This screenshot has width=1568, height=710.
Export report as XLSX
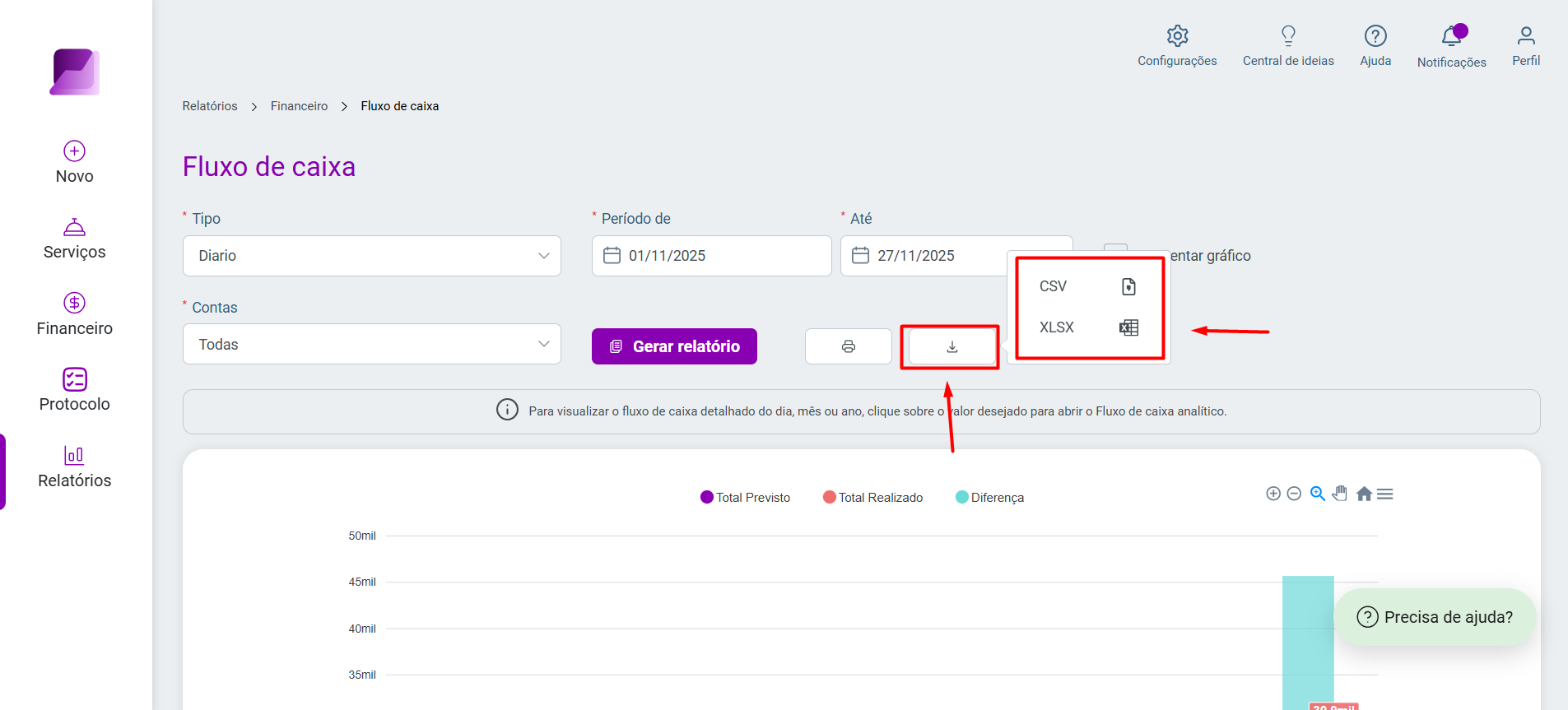tap(1088, 327)
